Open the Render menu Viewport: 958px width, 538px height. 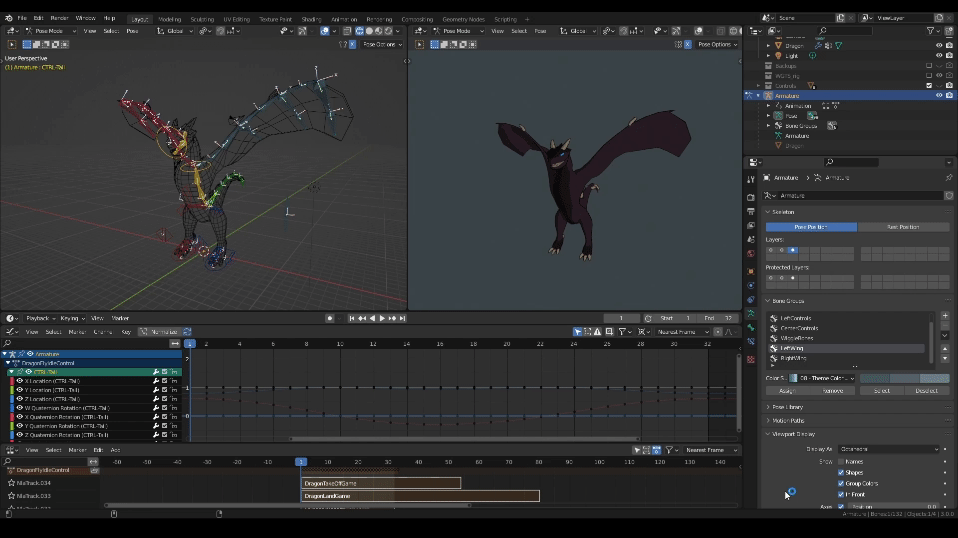59,18
